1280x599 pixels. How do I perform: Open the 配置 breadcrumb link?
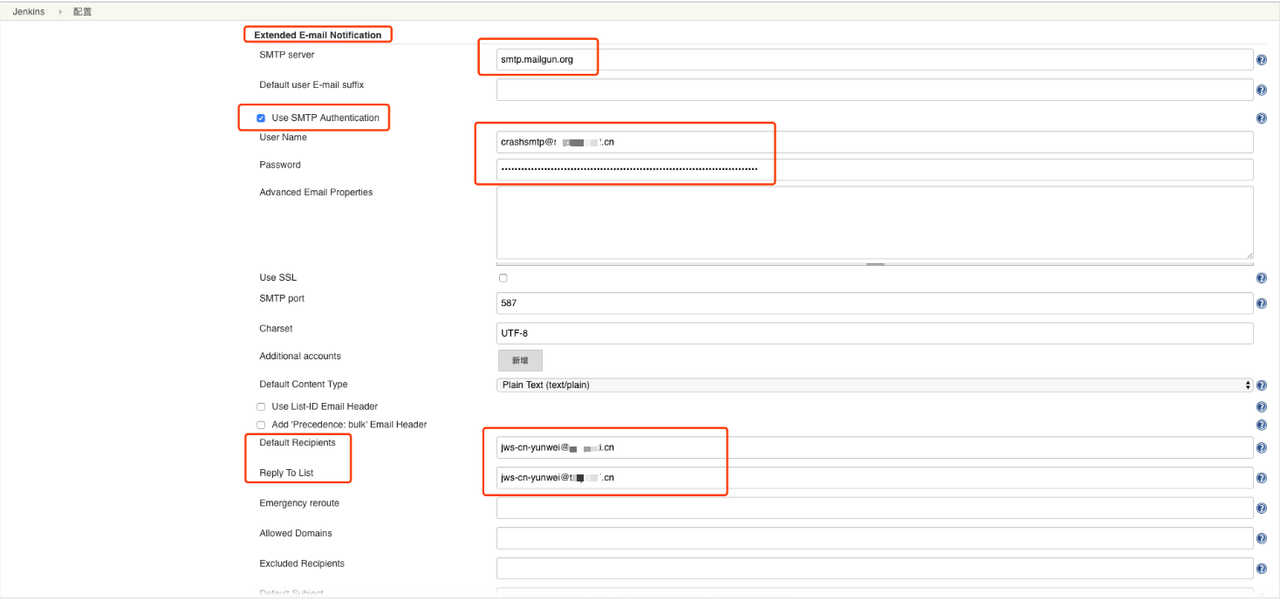[82, 12]
